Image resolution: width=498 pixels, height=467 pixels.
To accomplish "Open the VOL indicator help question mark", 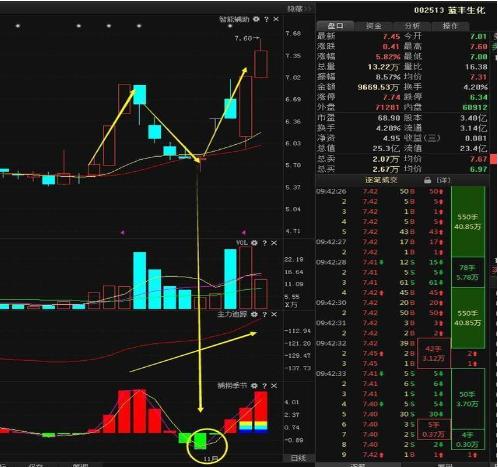I will pyautogui.click(x=264, y=243).
